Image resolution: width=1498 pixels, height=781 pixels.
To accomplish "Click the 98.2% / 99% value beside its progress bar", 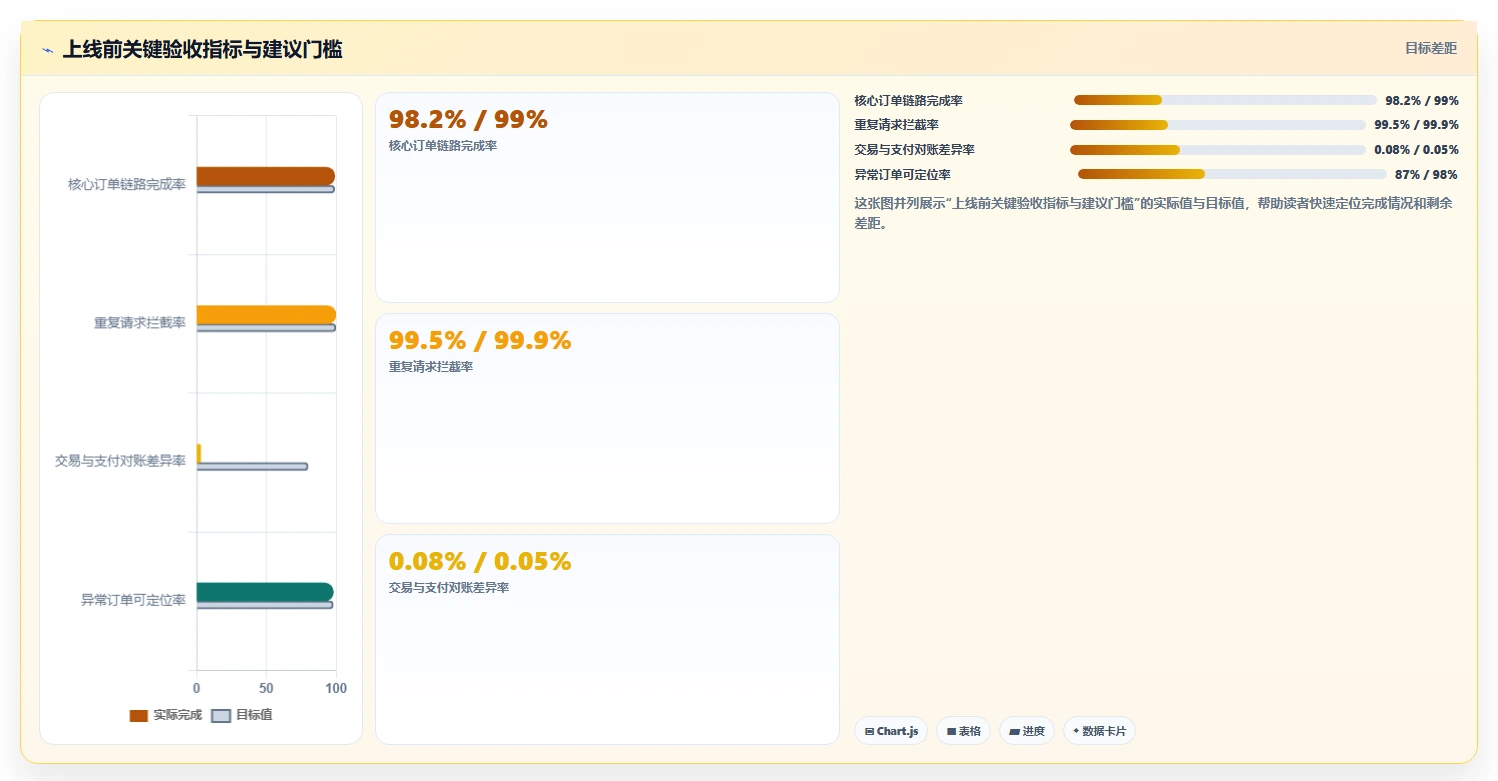I will 1422,101.
